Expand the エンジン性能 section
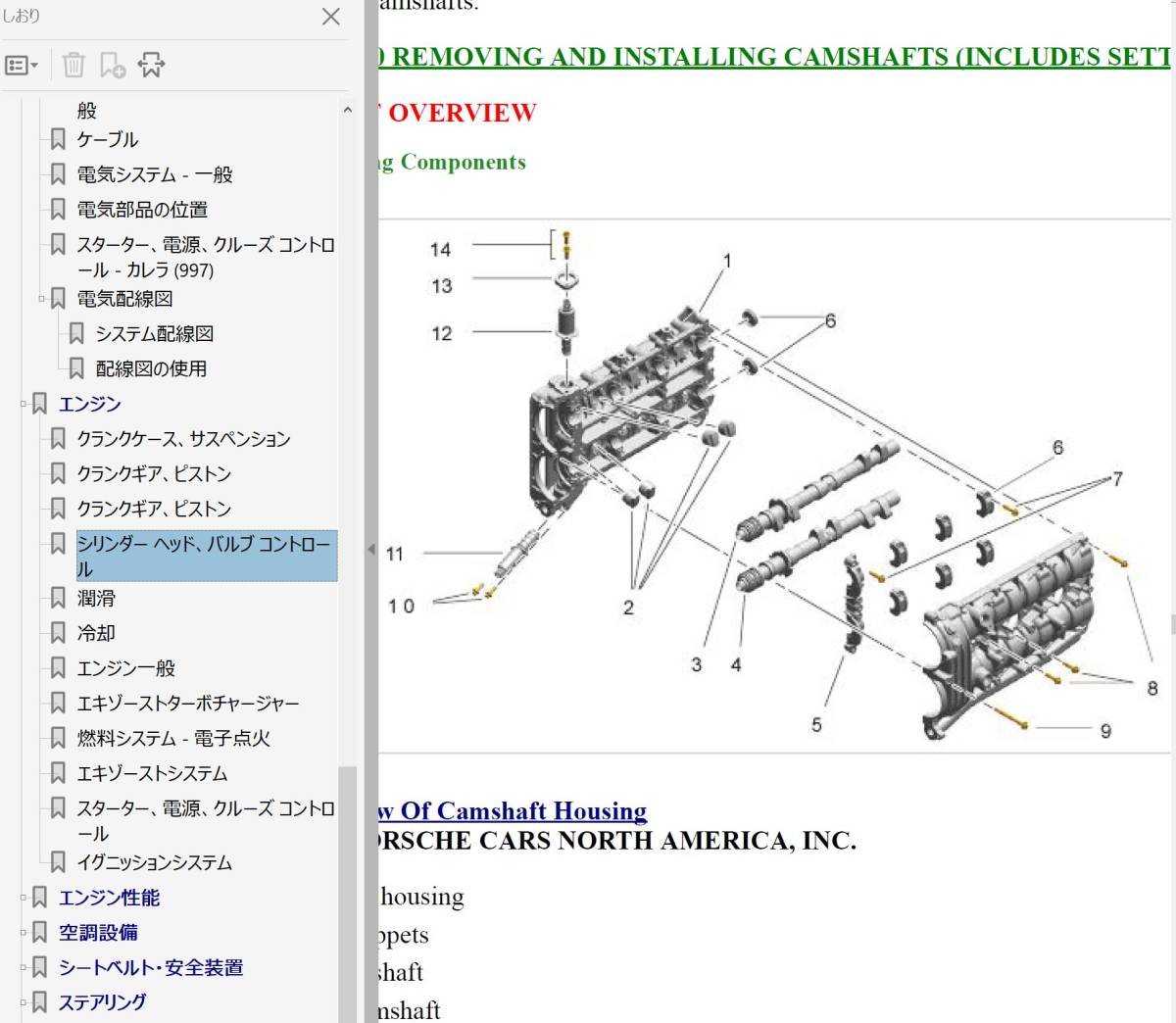 click(24, 898)
